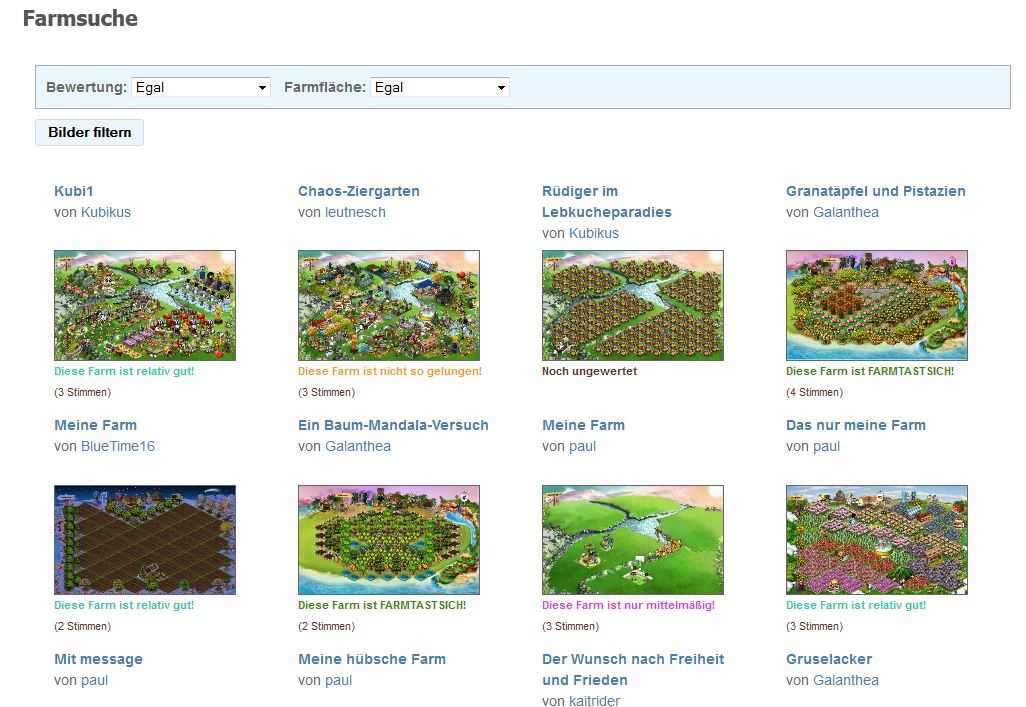Visit author paul under Mit message

pyautogui.click(x=94, y=680)
